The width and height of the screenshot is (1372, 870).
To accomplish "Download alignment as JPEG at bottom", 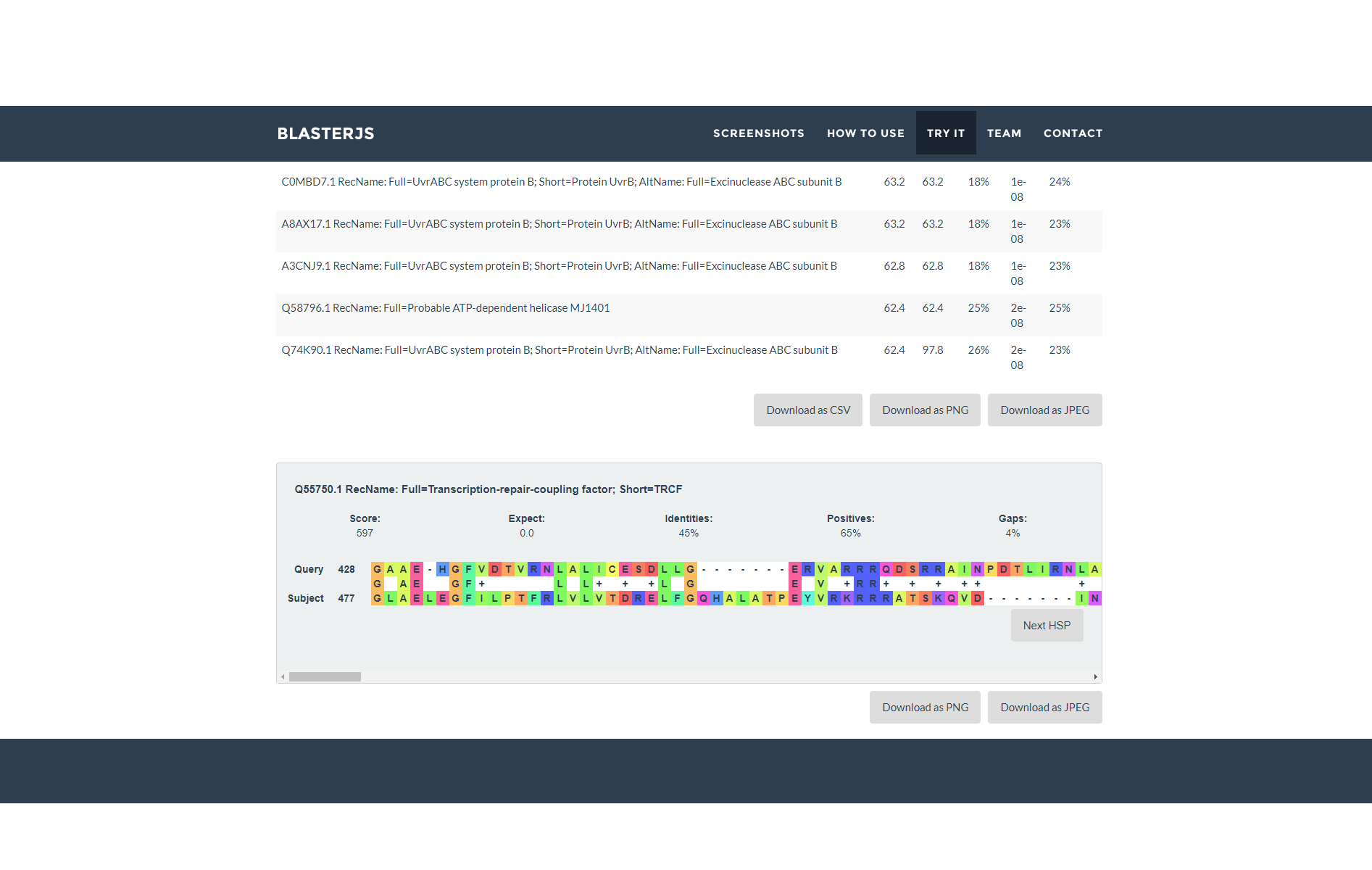I will [x=1044, y=708].
